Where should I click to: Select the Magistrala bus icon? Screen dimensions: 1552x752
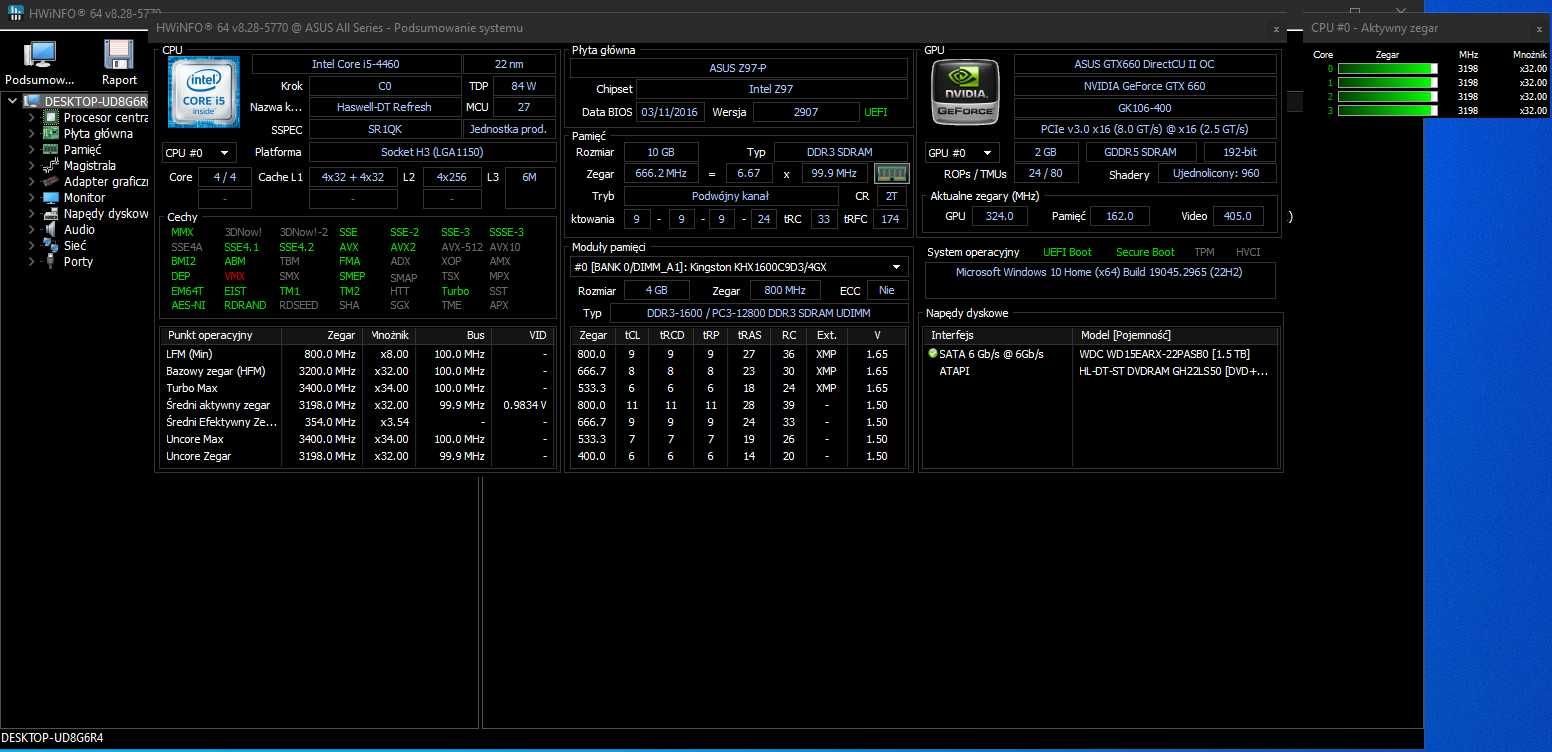tap(51, 165)
